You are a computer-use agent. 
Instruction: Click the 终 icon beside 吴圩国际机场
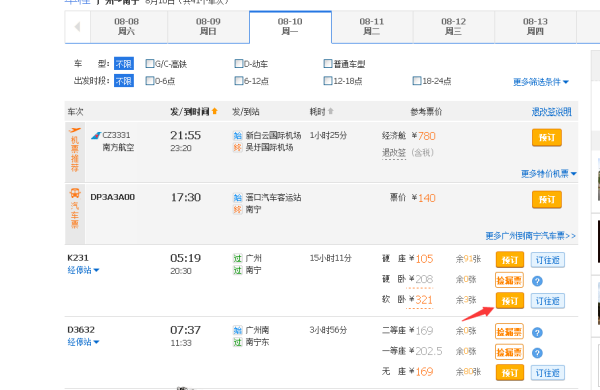[238, 148]
